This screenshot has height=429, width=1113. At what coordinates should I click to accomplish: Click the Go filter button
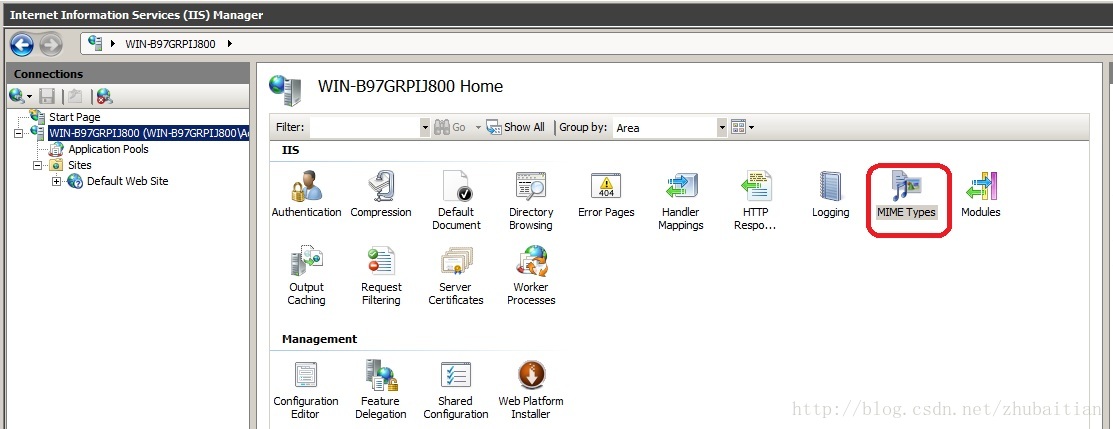click(450, 128)
